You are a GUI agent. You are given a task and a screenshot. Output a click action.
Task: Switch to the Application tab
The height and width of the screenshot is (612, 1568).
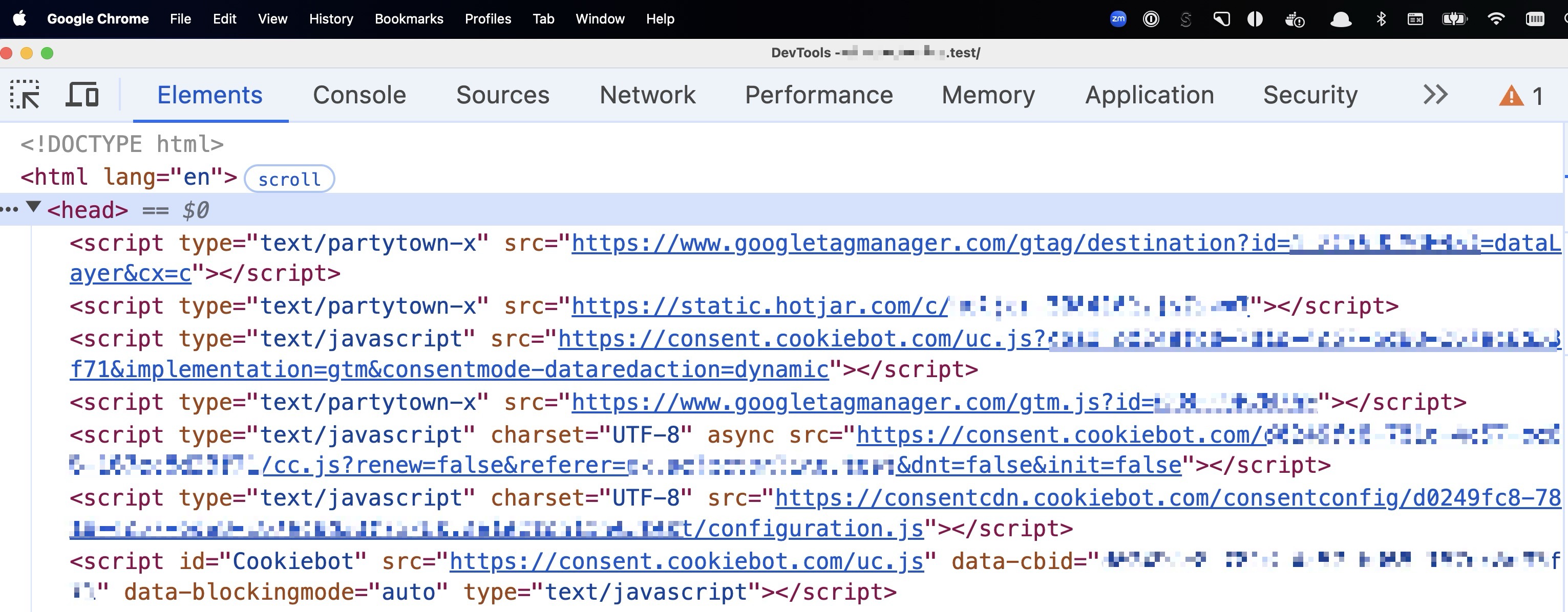pyautogui.click(x=1149, y=95)
